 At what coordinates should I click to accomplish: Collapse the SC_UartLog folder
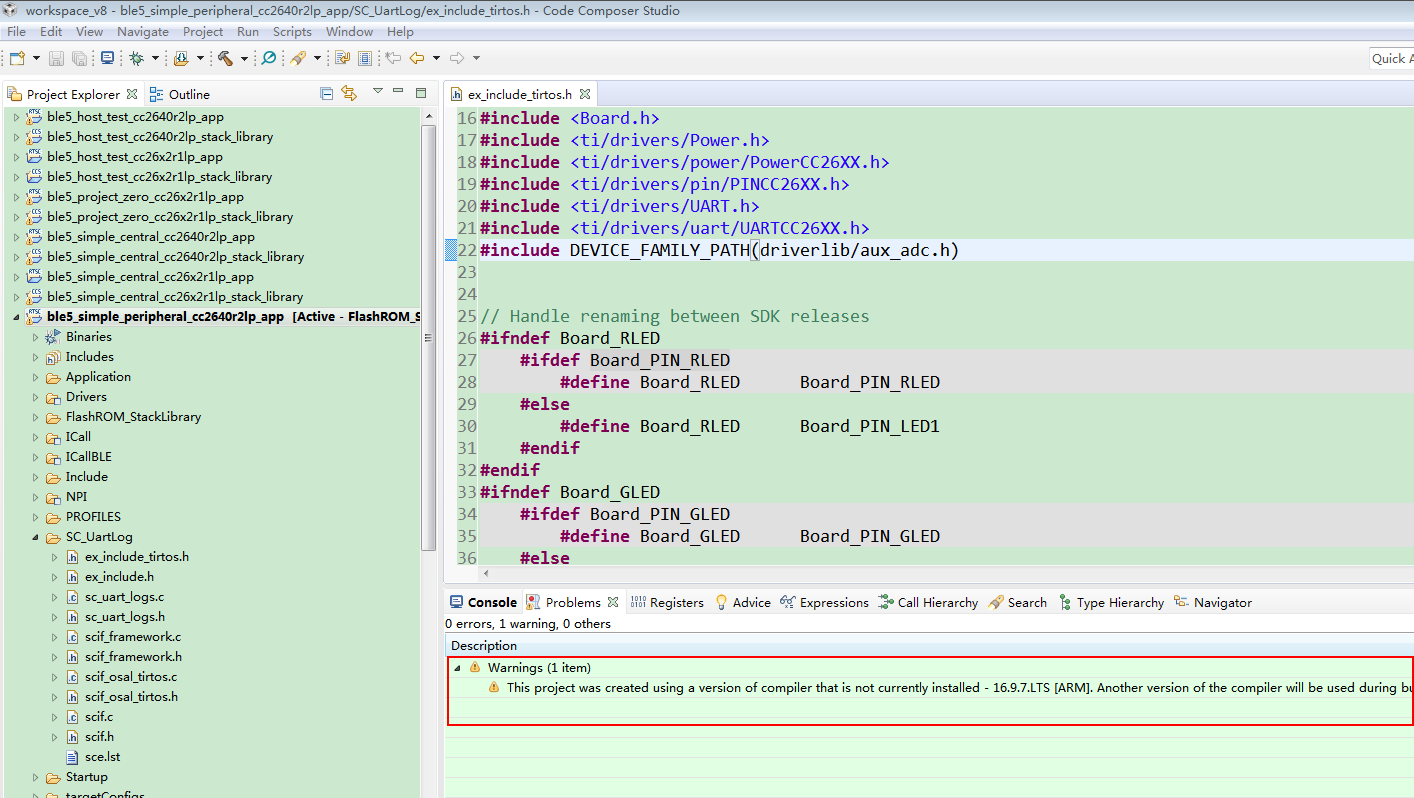coord(35,537)
